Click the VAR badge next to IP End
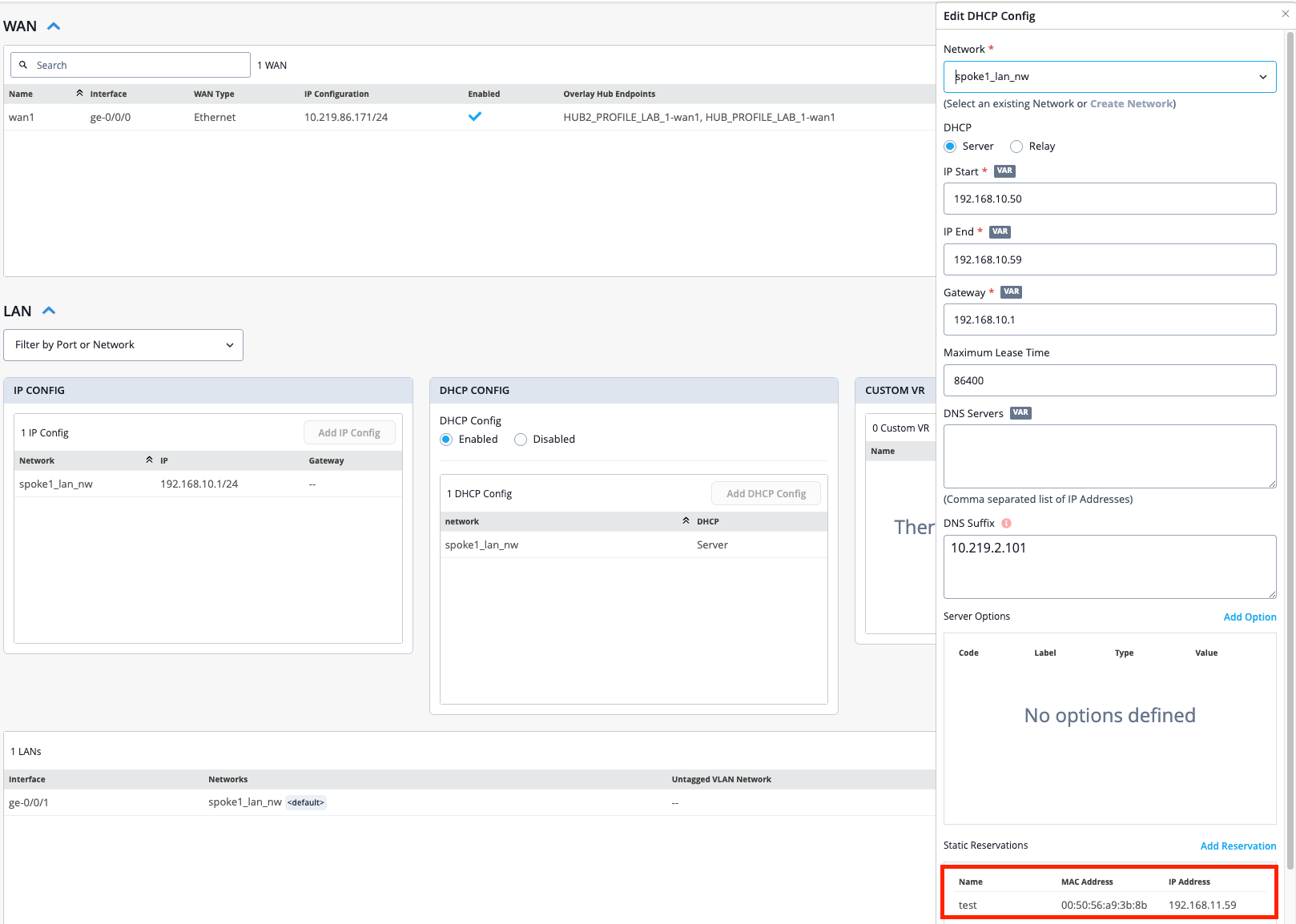1296x924 pixels. tap(1000, 231)
